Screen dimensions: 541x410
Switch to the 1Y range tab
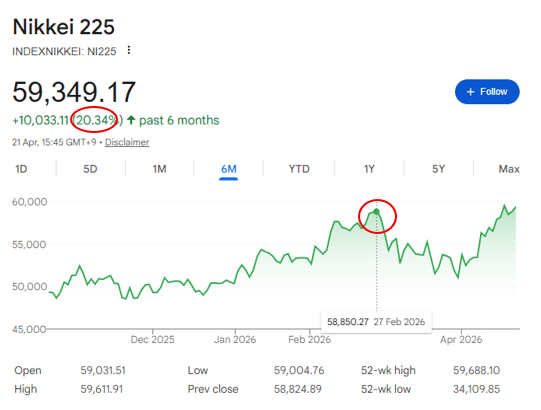369,169
